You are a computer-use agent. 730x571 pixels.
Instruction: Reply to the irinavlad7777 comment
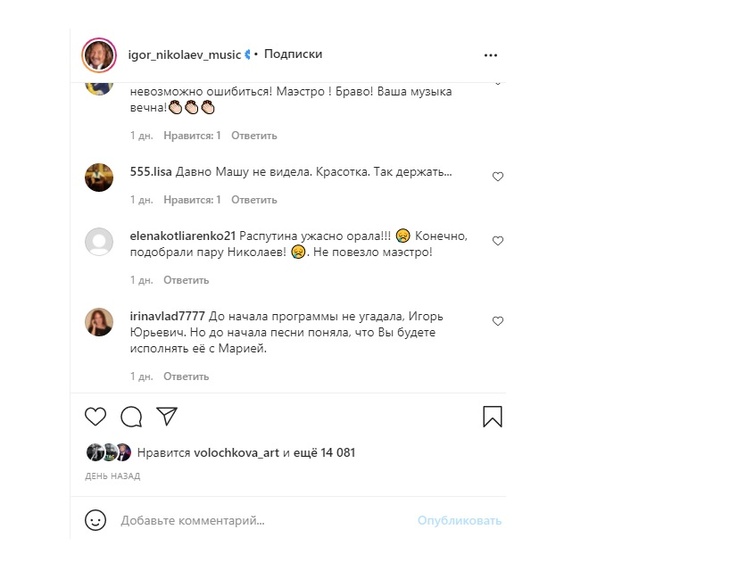(186, 376)
